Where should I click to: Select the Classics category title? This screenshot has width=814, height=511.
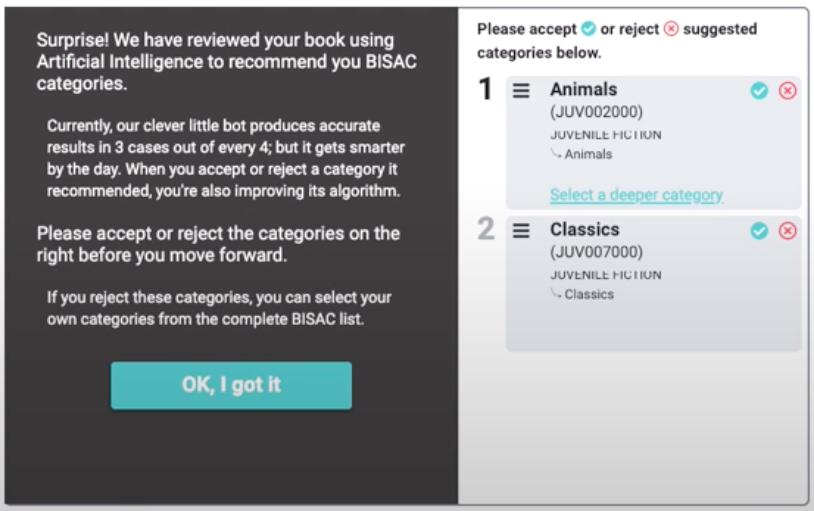point(584,230)
